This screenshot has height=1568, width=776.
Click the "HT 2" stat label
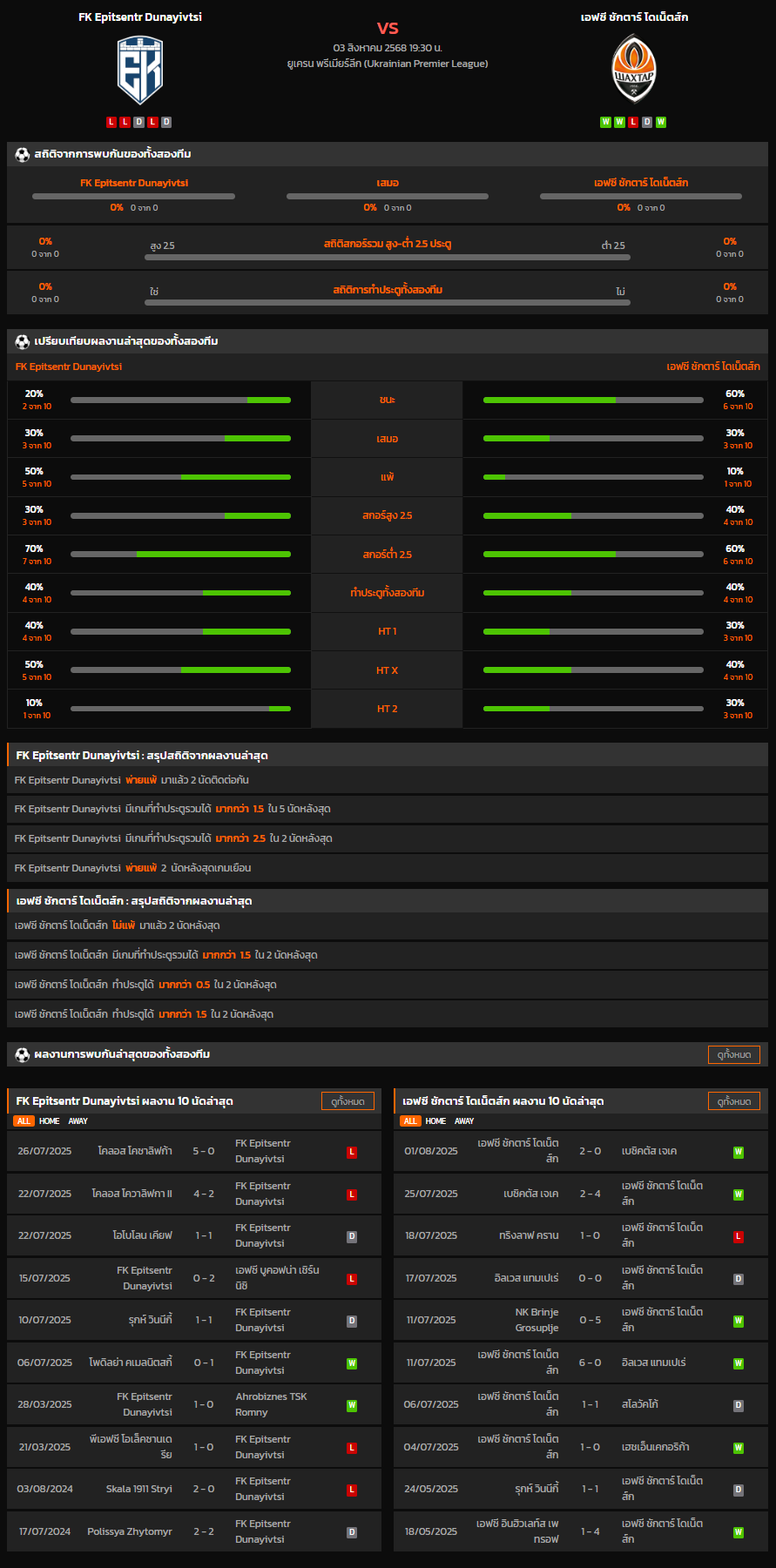[x=387, y=709]
